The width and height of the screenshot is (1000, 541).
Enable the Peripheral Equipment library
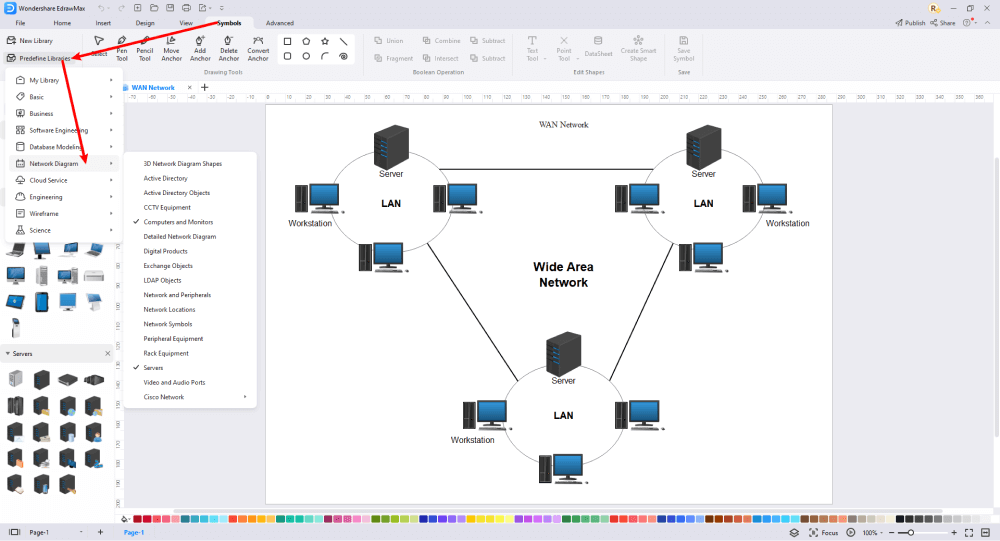(x=173, y=339)
